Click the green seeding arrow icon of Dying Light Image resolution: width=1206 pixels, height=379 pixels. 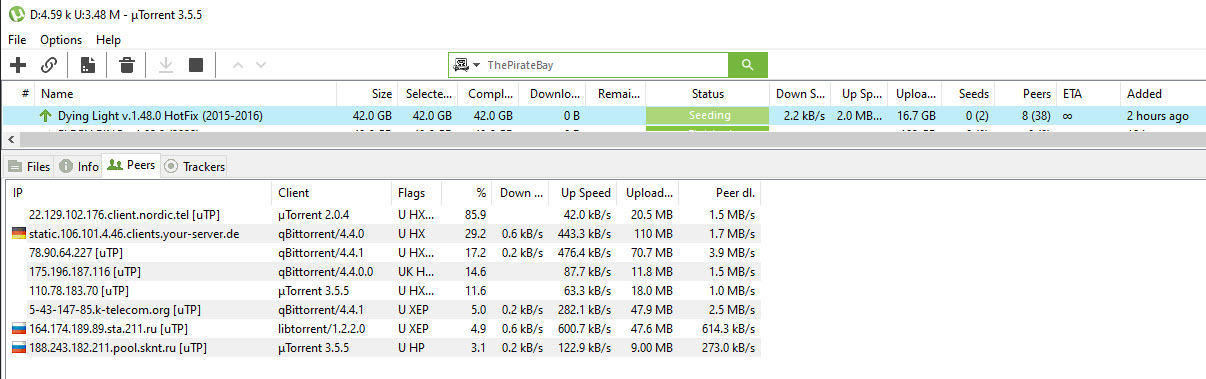(45, 116)
